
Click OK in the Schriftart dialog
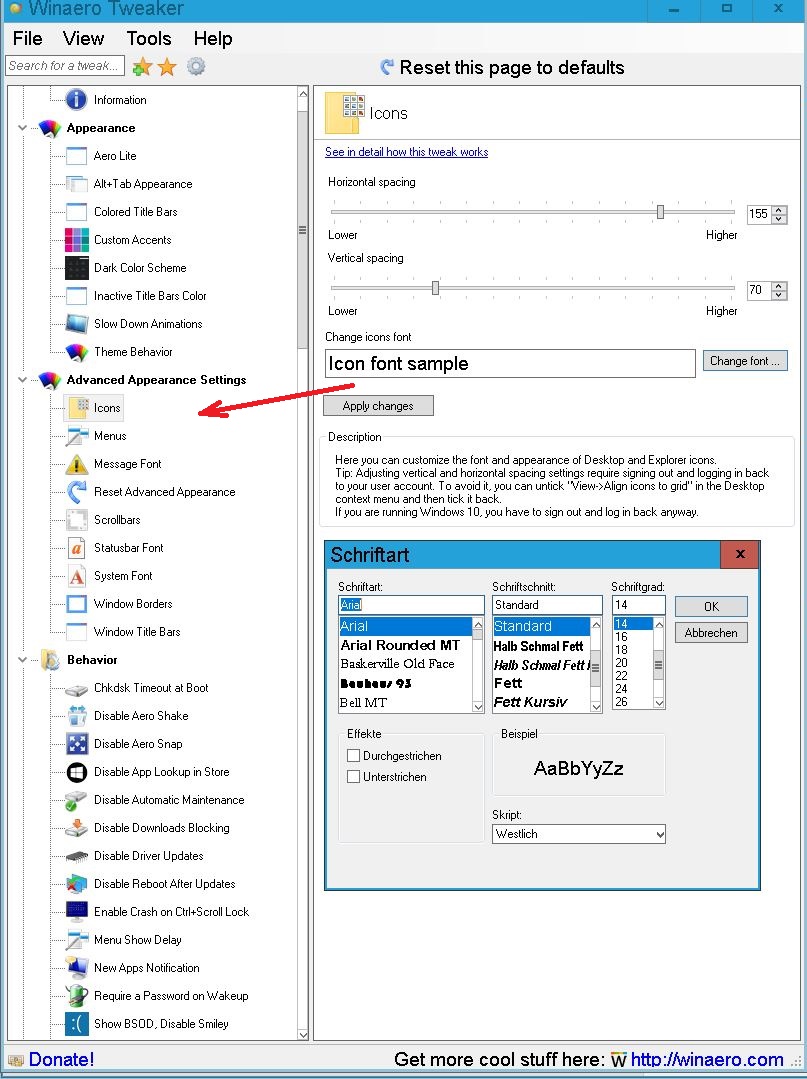(711, 606)
